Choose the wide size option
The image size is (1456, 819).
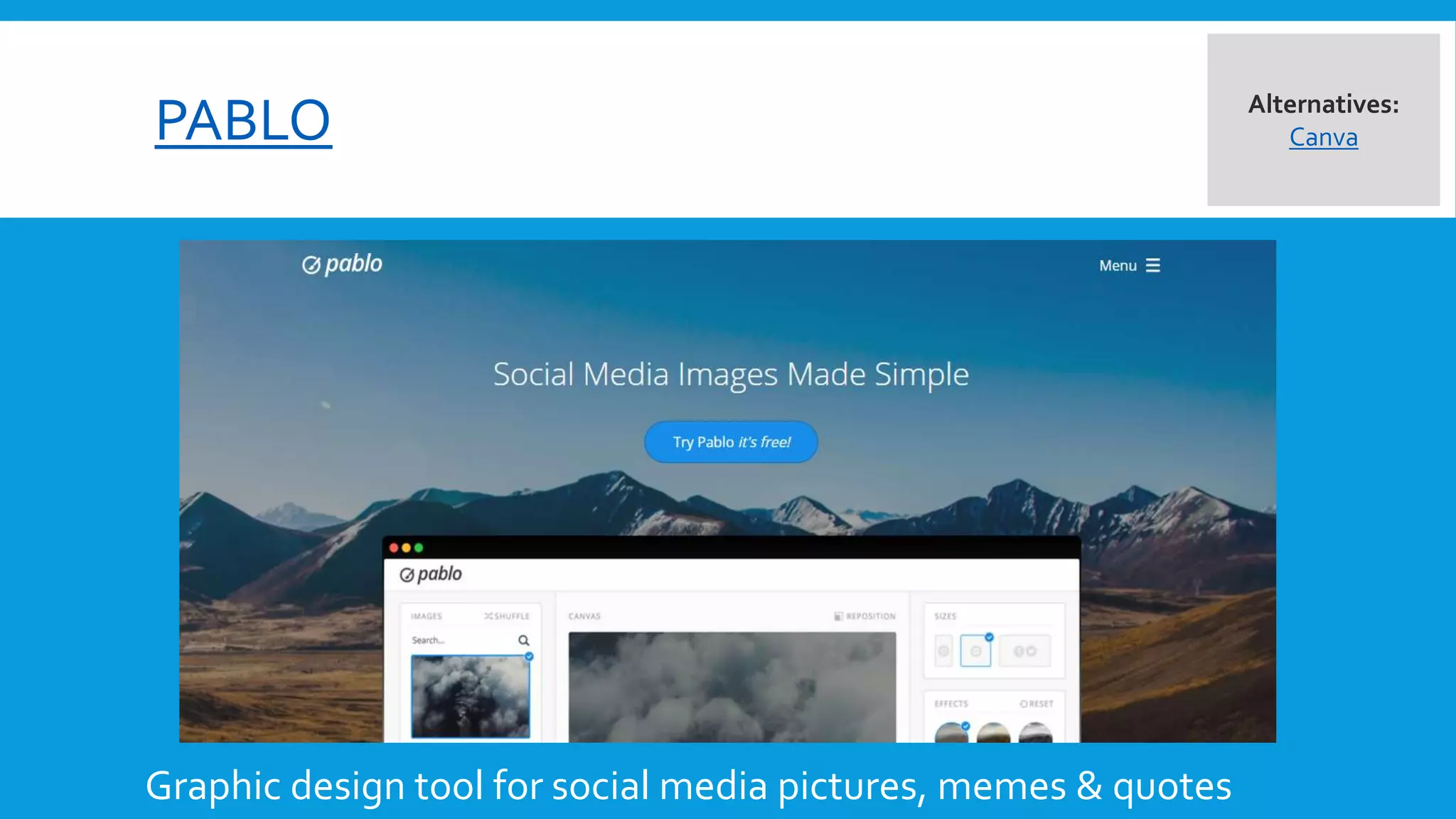click(1024, 651)
